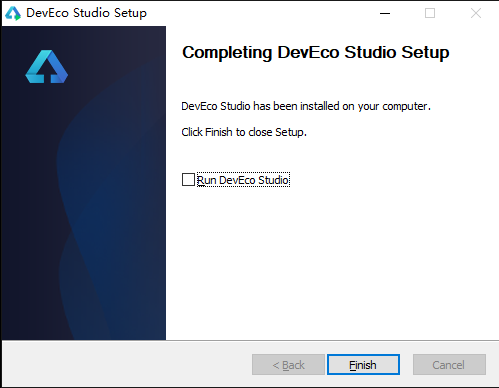This screenshot has width=499, height=388.
Task: Click the dark blue side banner image
Action: (x=84, y=183)
